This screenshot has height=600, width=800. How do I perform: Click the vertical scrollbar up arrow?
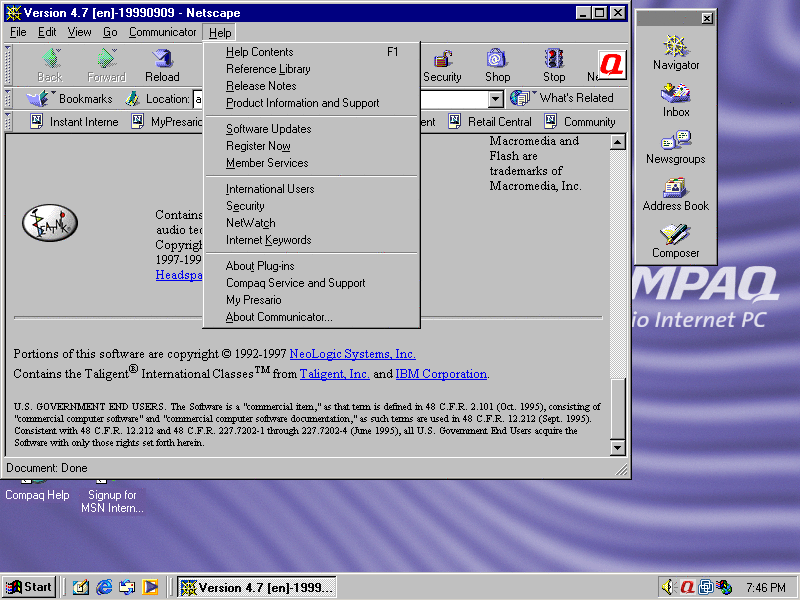(617, 142)
